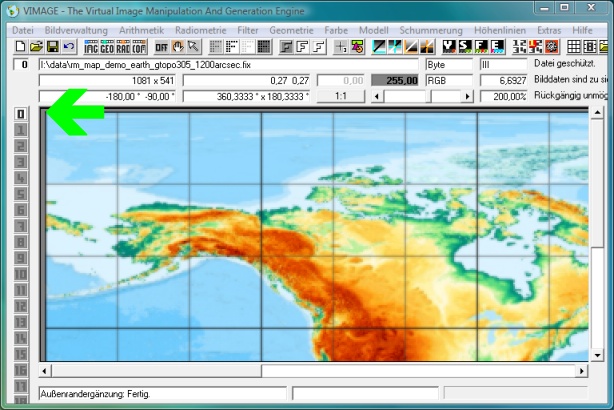
Task: Click the IMG toolbar icon
Action: point(92,47)
